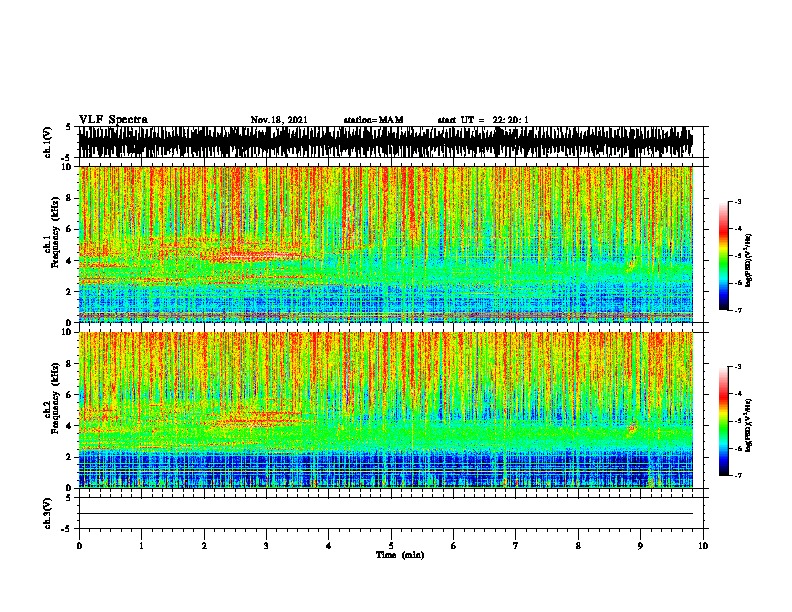Click the bright red emission band near 3 min in ch.1
The width and height of the screenshot is (792, 612).
(x=263, y=256)
